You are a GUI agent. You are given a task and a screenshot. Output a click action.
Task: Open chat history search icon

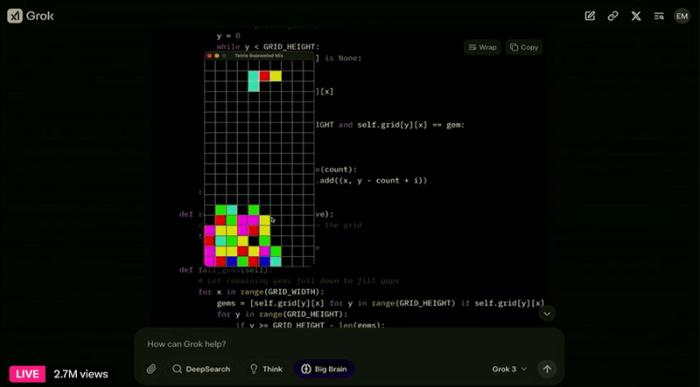(659, 16)
